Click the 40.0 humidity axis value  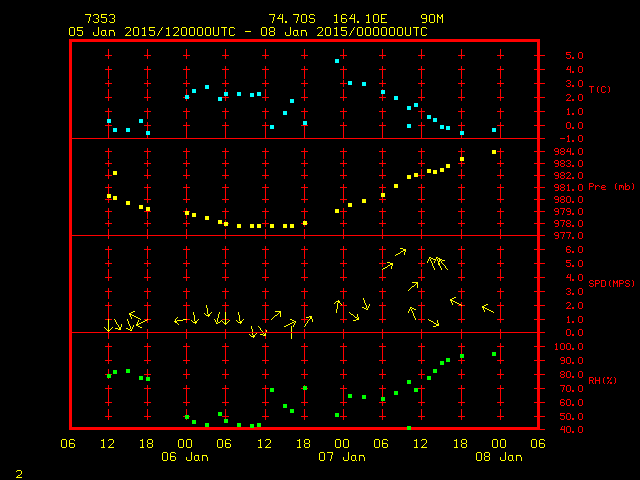pyautogui.click(x=571, y=430)
